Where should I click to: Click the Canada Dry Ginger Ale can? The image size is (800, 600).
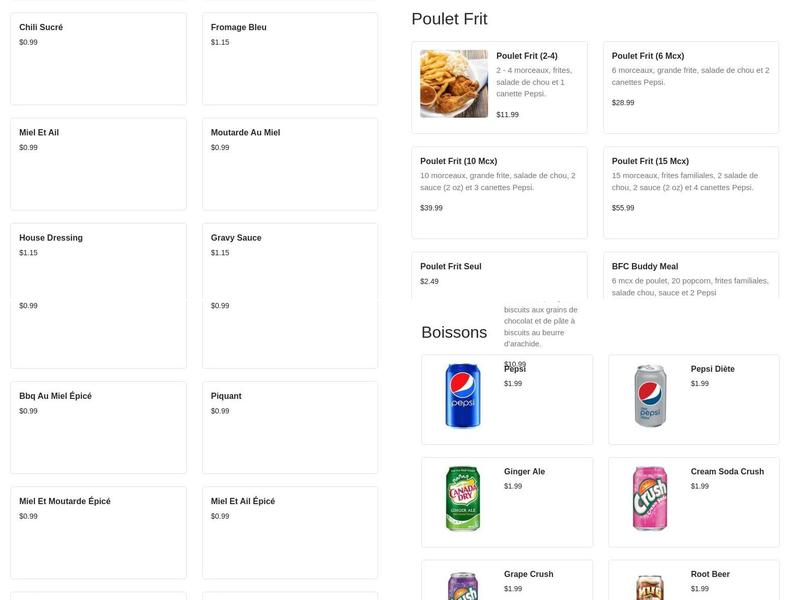point(463,499)
